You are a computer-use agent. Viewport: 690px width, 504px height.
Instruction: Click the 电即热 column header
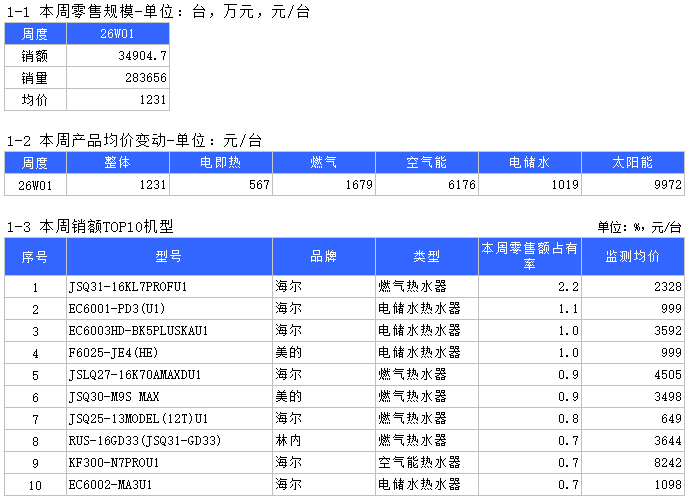[x=220, y=163]
